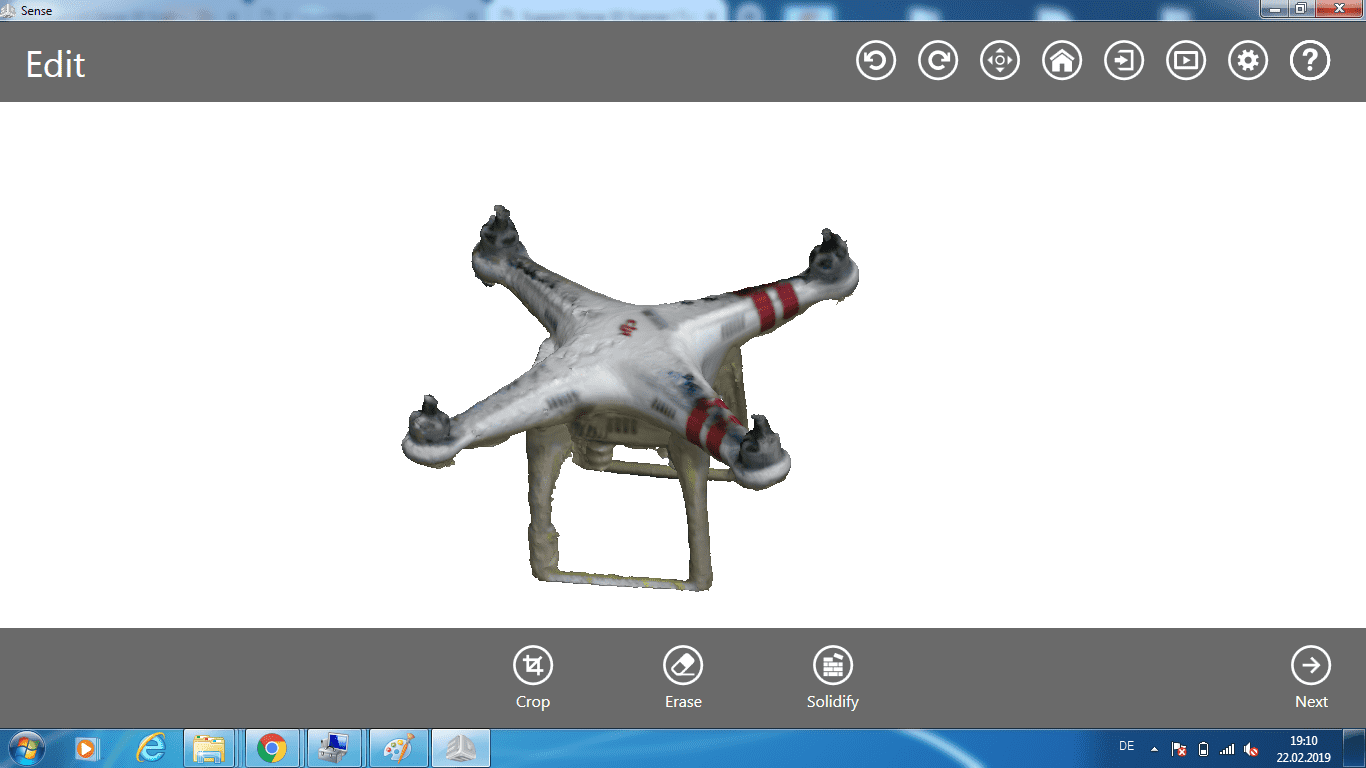Click the Sense app taskbar button

coord(459,748)
